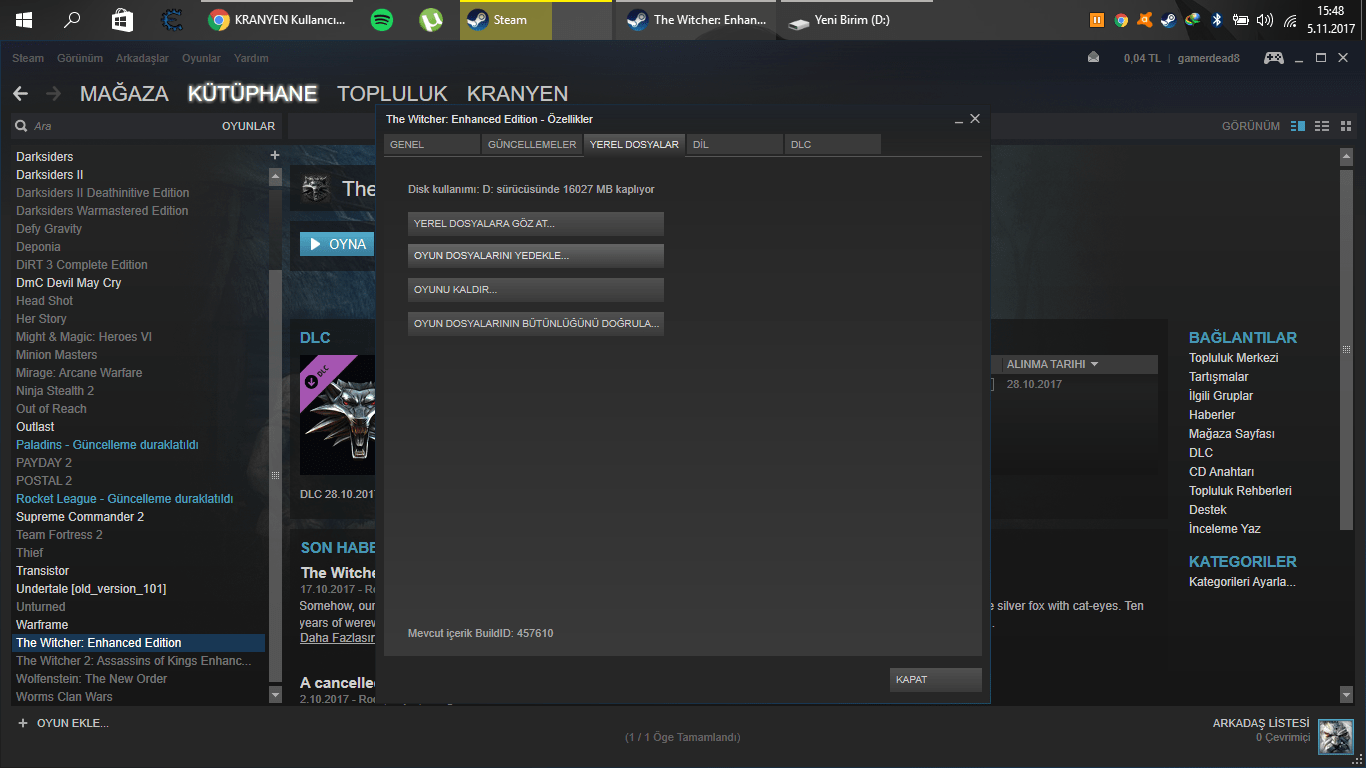Open the 0,04 TL wallet balance
1366x768 pixels.
1142,58
